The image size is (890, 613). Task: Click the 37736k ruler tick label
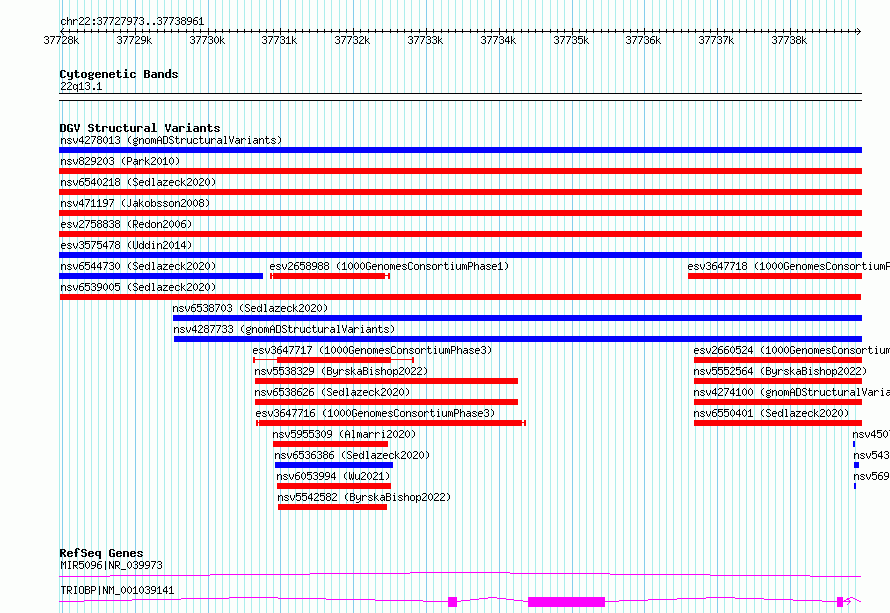pyautogui.click(x=643, y=40)
